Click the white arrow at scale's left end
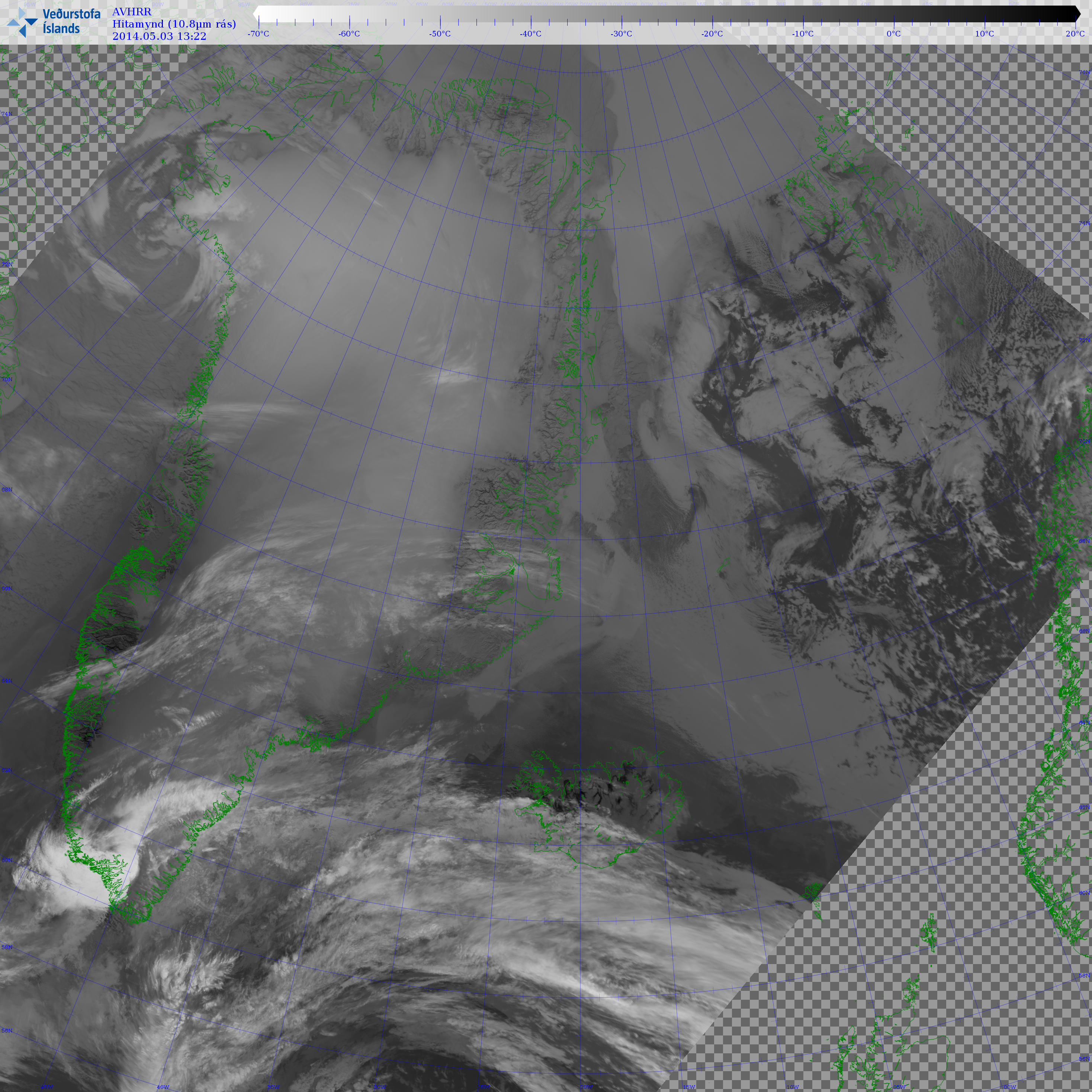Viewport: 1092px width, 1092px height. coord(256,13)
